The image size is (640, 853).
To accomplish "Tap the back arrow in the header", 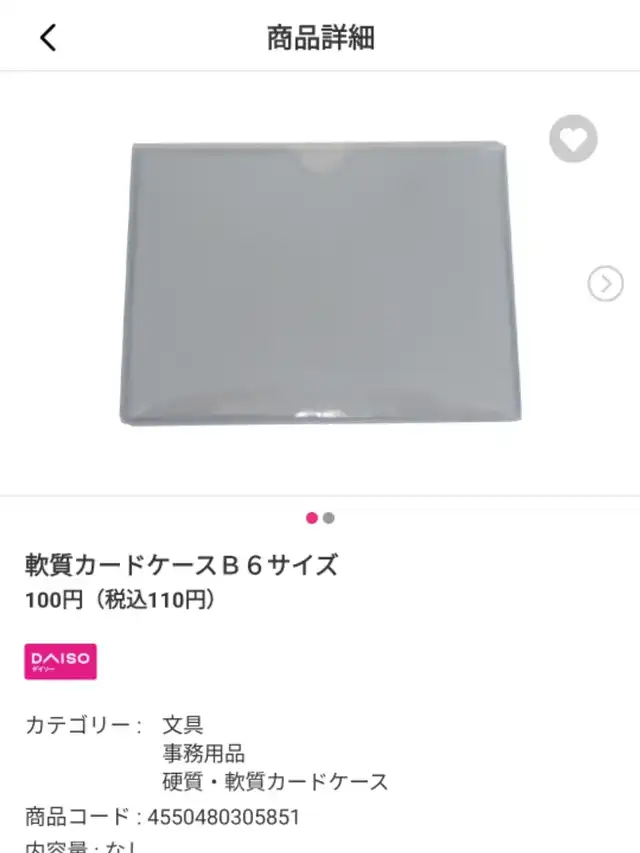I will point(48,38).
